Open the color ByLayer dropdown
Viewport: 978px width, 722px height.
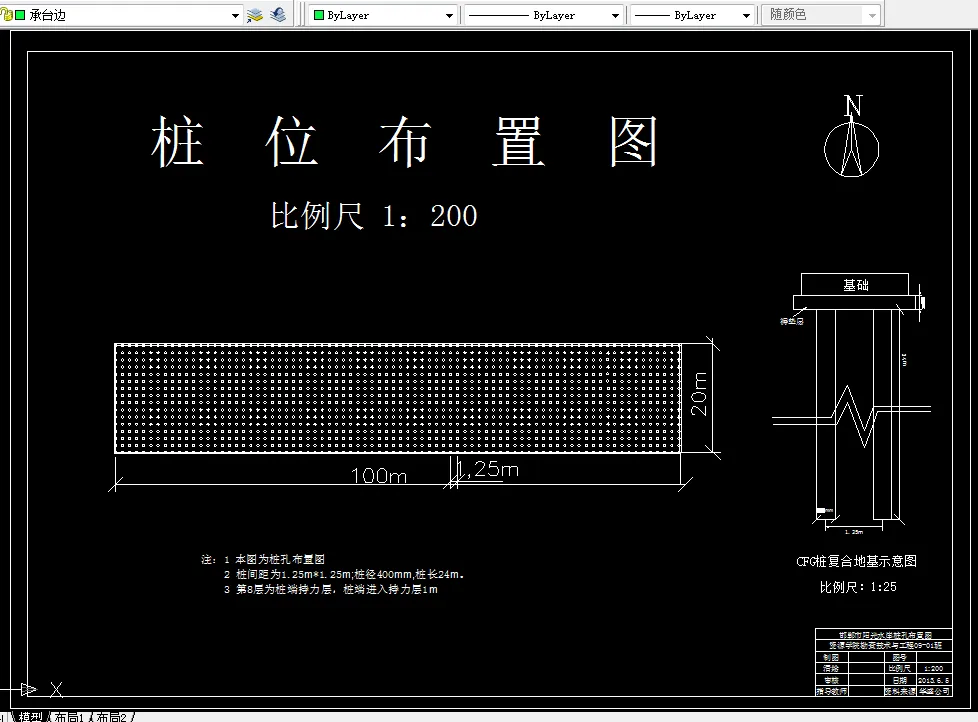450,15
